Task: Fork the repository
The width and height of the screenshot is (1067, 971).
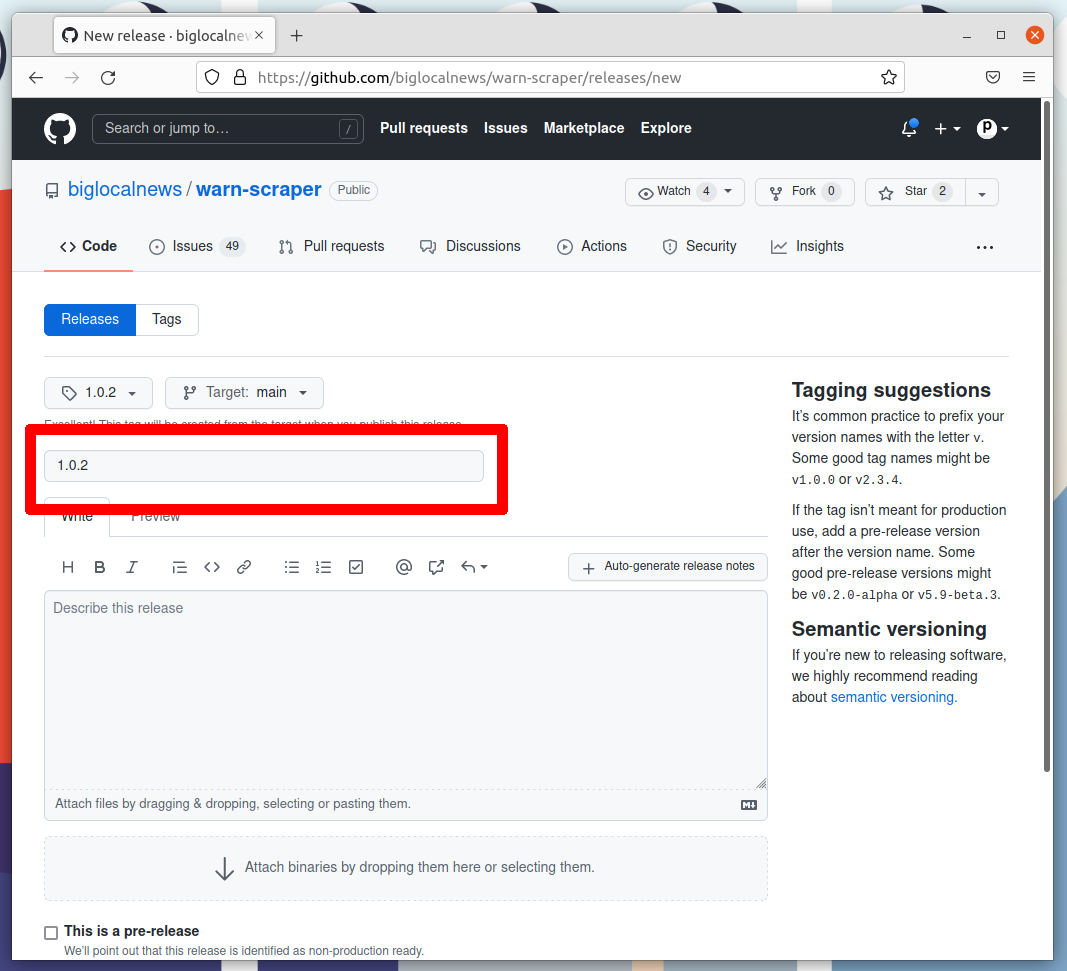Action: [804, 192]
